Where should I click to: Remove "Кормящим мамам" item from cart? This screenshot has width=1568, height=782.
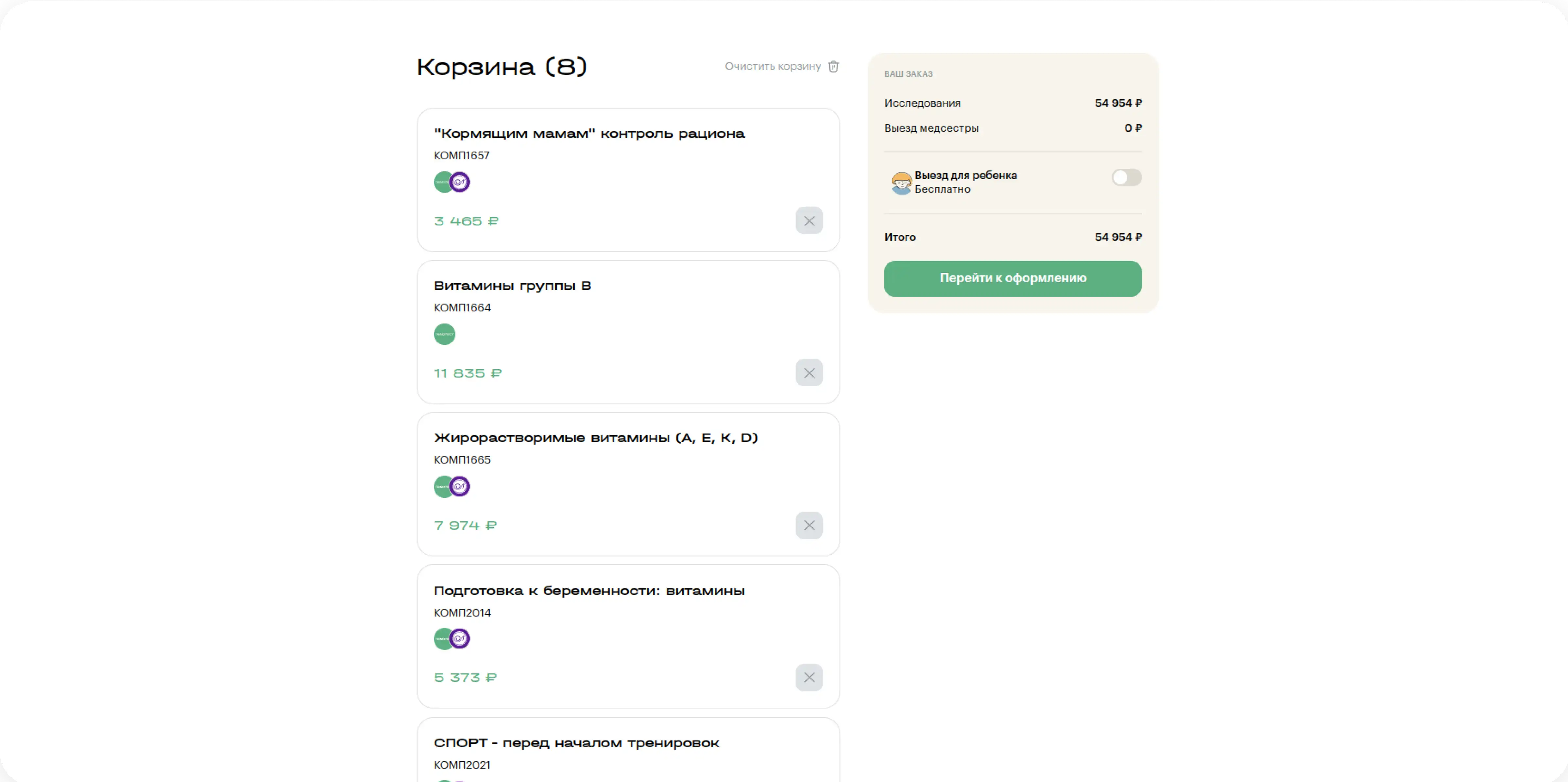tap(809, 220)
